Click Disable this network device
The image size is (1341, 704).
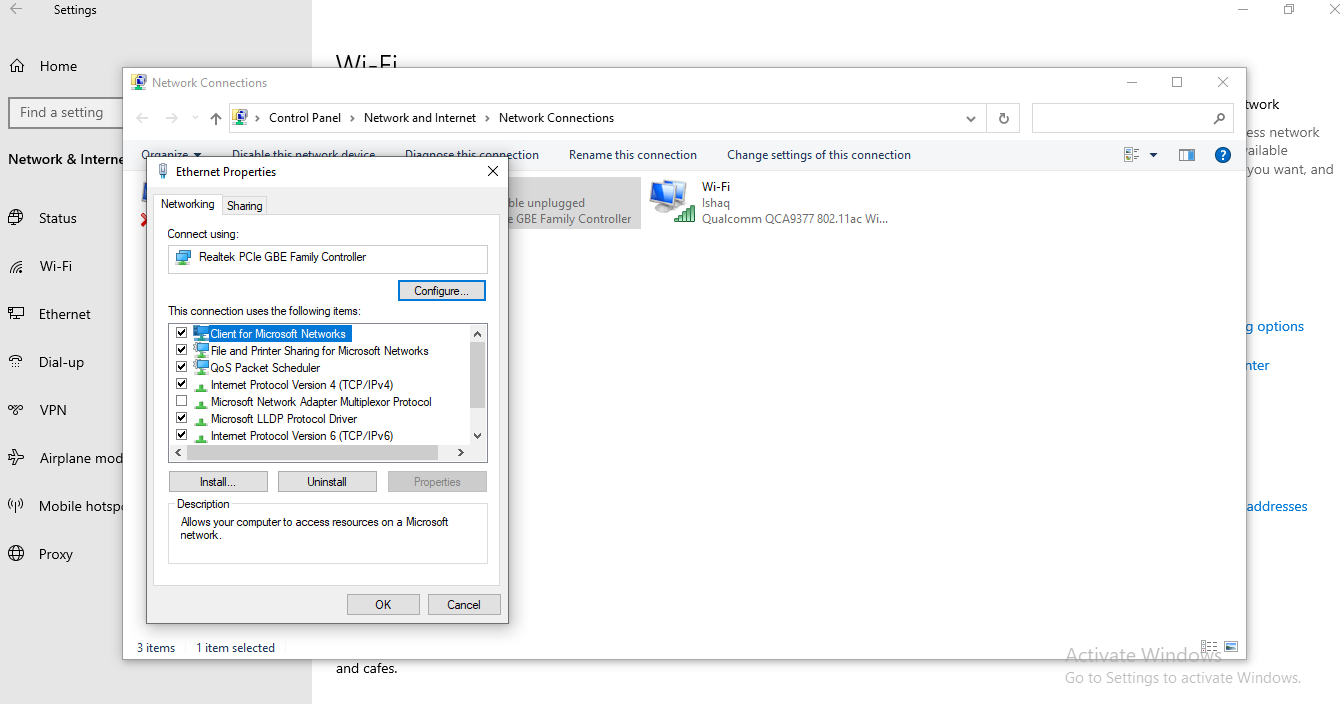[x=304, y=155]
